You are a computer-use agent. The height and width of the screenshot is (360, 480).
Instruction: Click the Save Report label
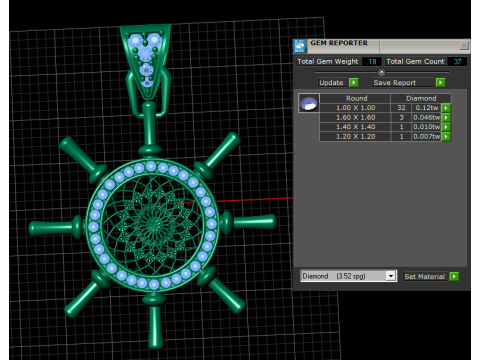[x=395, y=82]
